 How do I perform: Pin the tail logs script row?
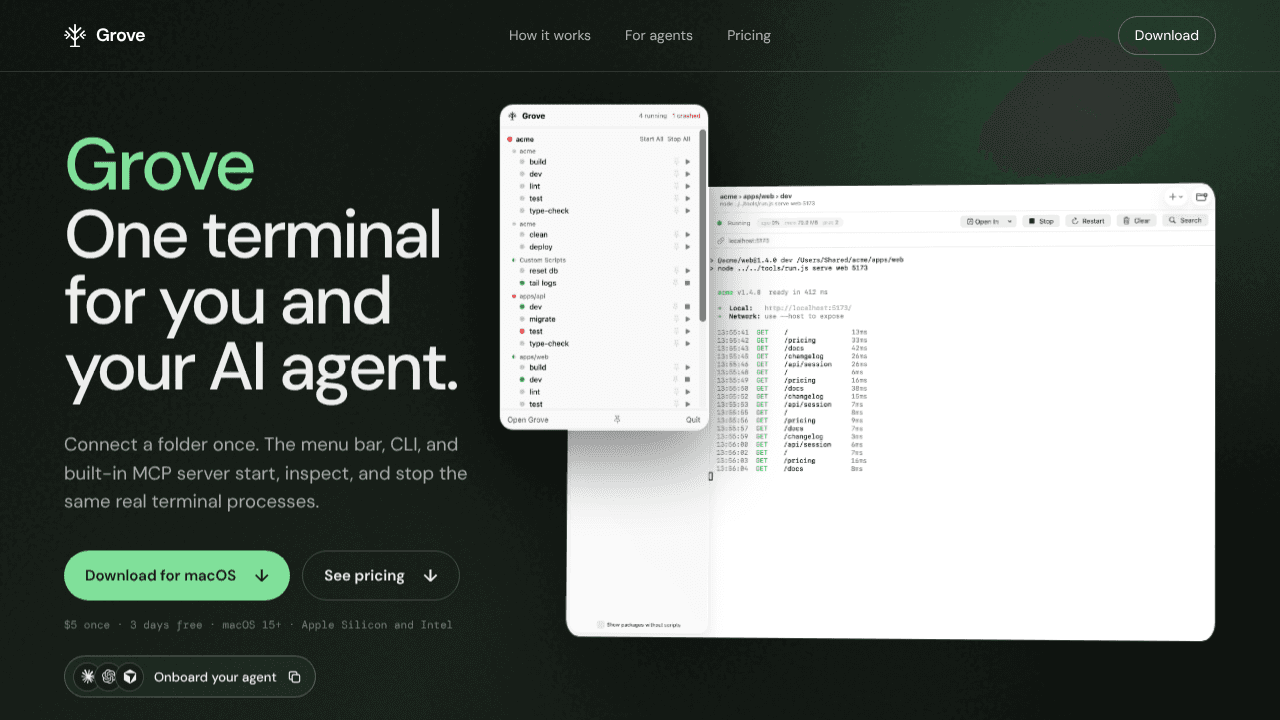pyautogui.click(x=676, y=283)
